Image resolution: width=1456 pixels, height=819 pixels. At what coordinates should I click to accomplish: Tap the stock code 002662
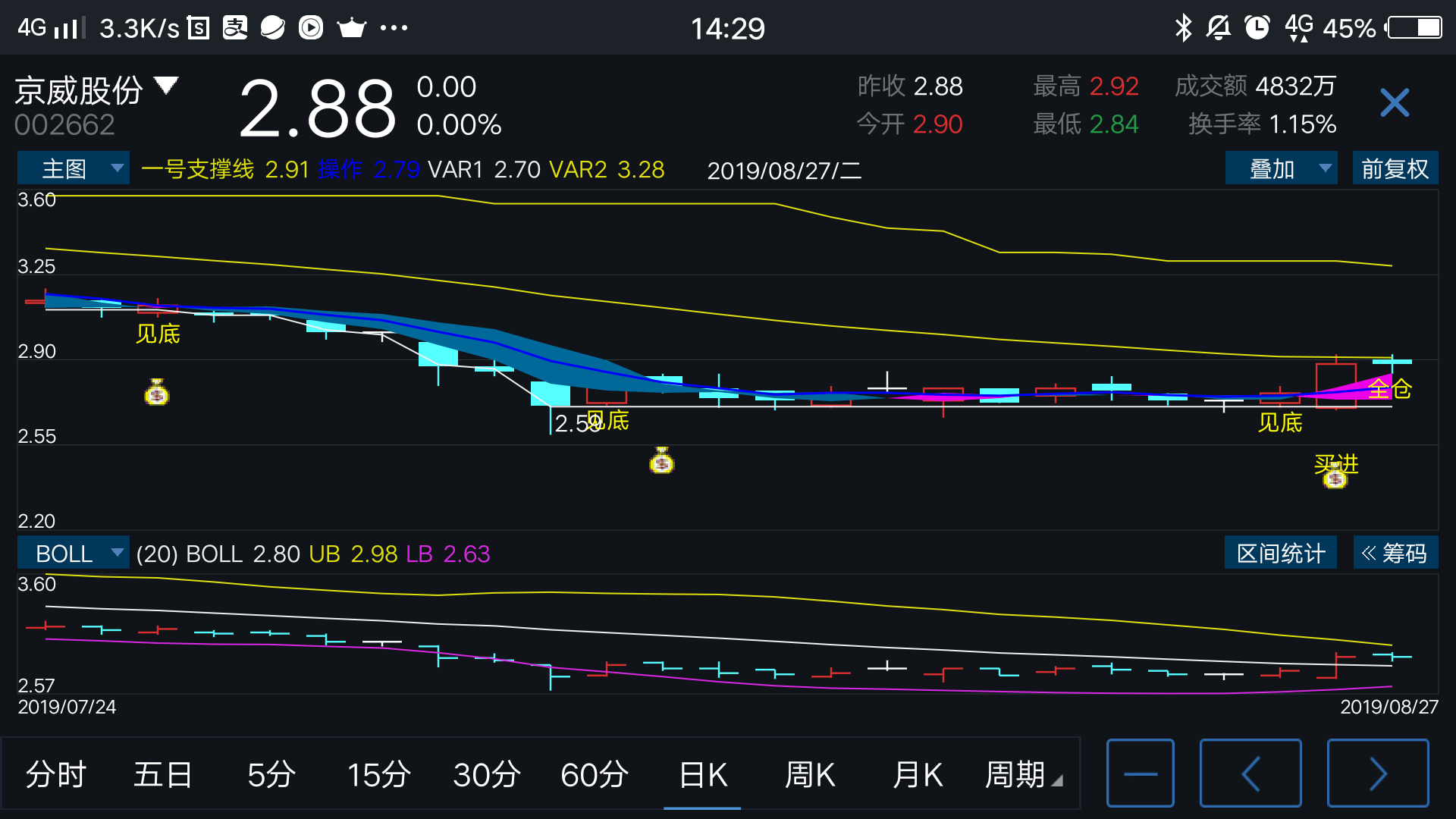coord(64,125)
